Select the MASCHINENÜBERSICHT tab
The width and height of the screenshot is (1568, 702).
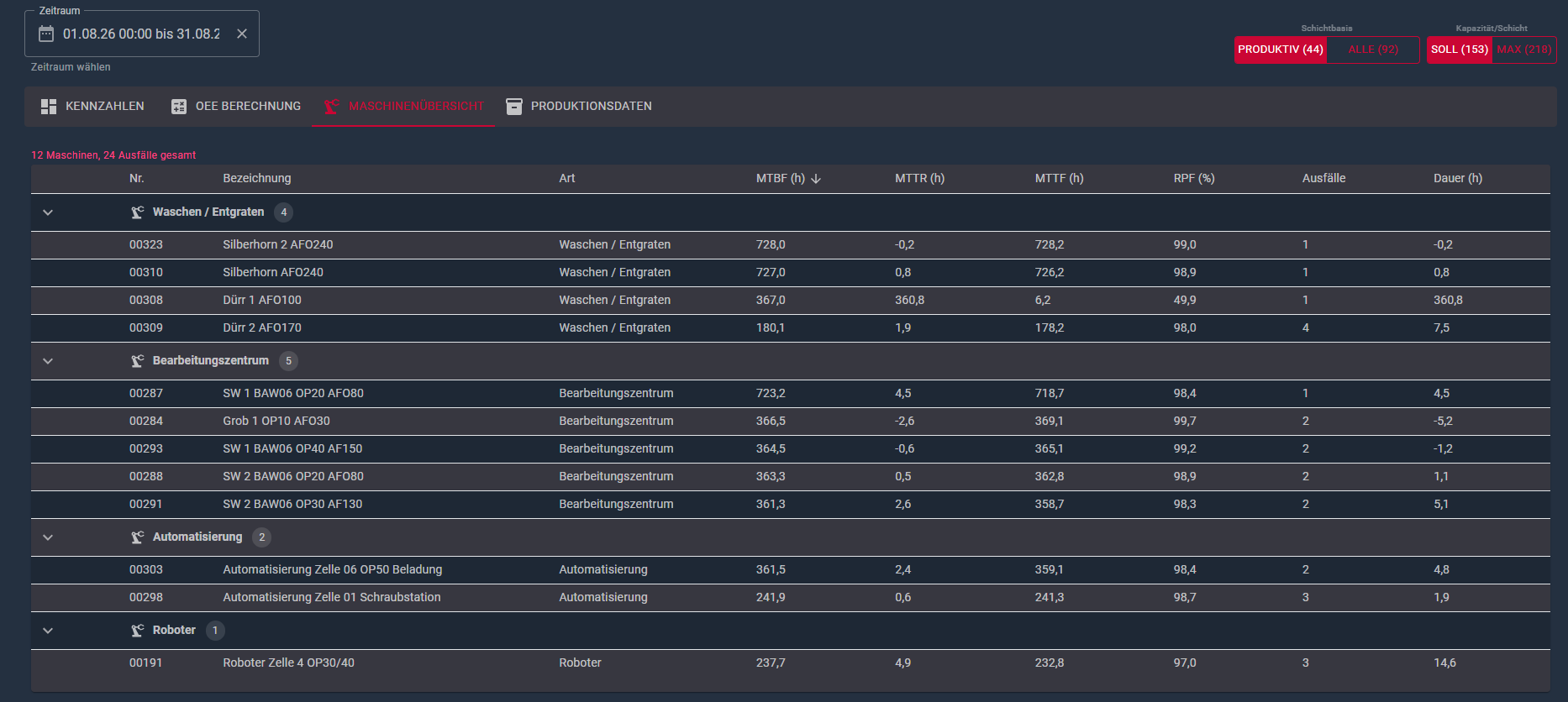click(403, 107)
